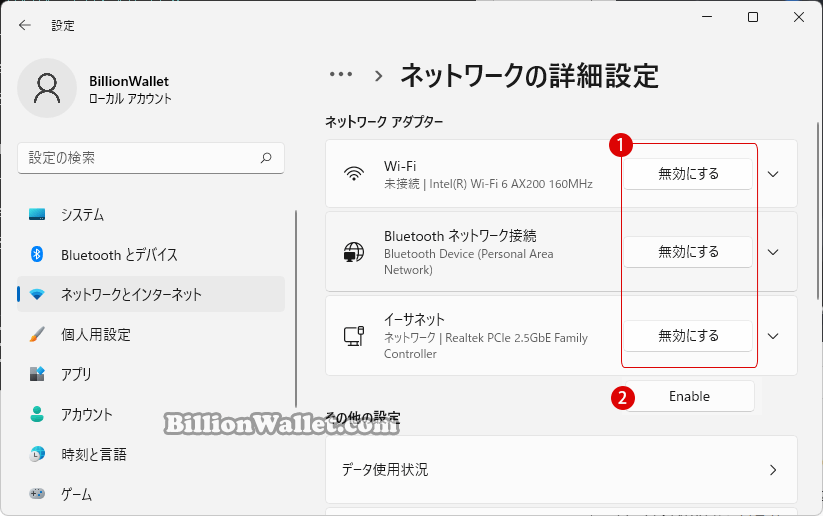Expand the イーサネット adapter chevron
The height and width of the screenshot is (516, 823).
773,336
